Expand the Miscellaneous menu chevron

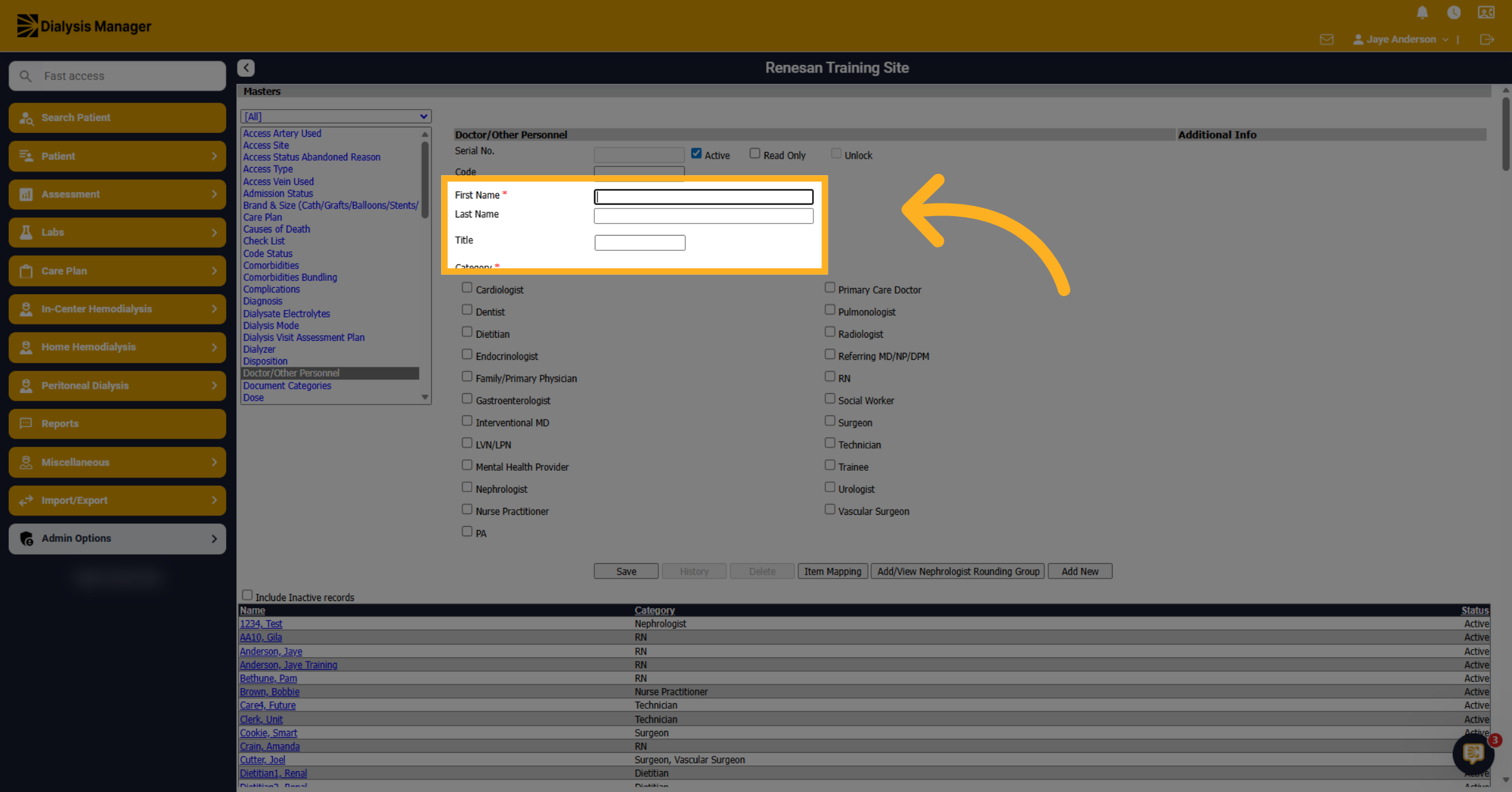214,462
